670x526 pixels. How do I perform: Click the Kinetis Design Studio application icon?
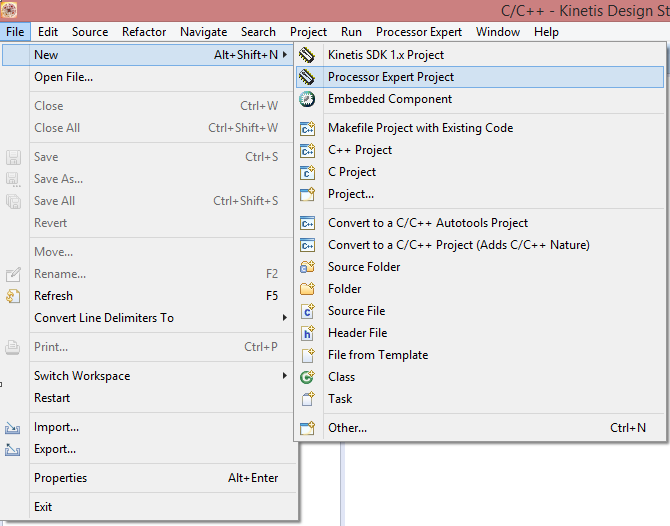coord(9,10)
